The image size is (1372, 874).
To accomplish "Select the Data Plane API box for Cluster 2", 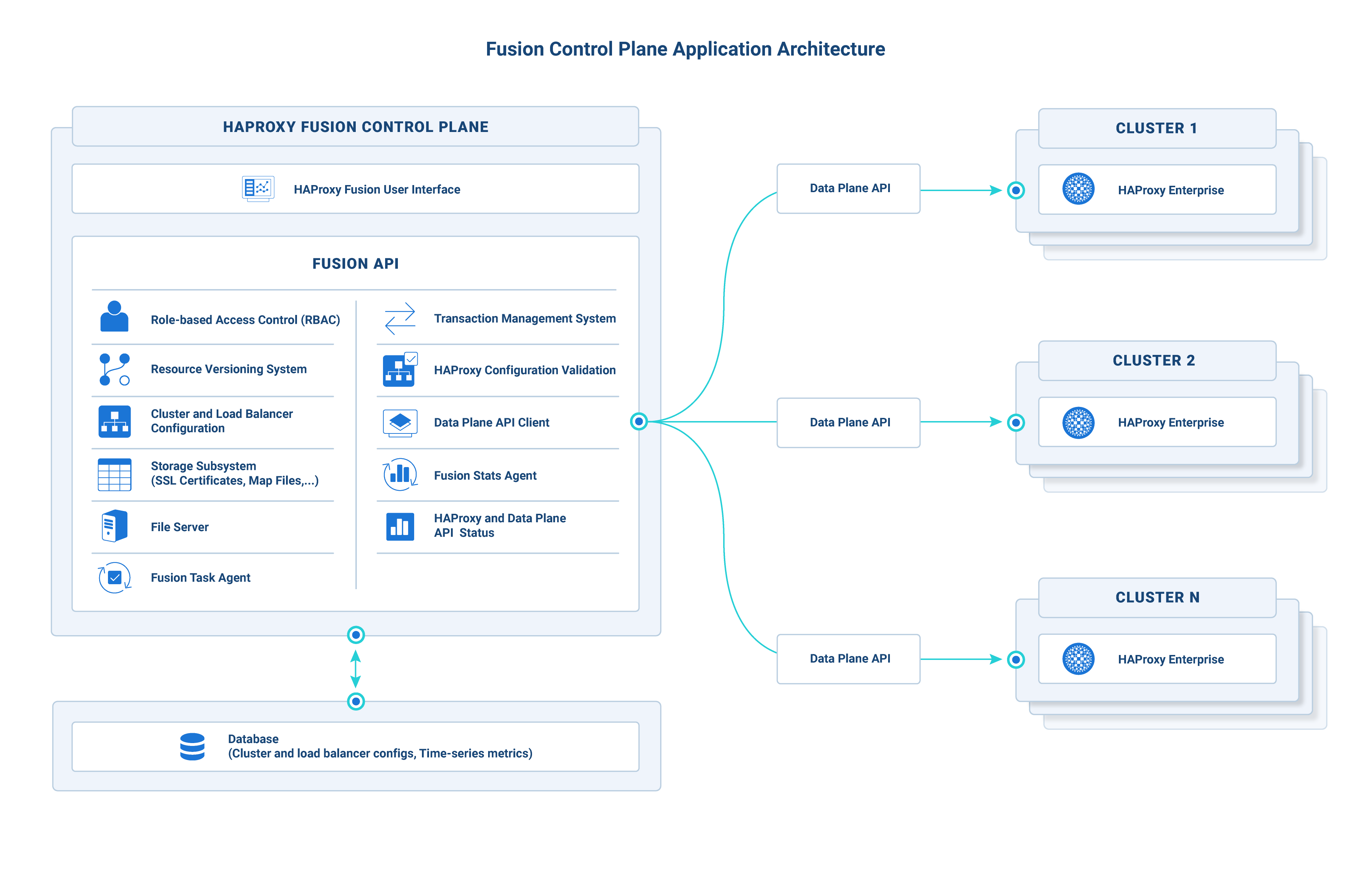I will (x=848, y=422).
